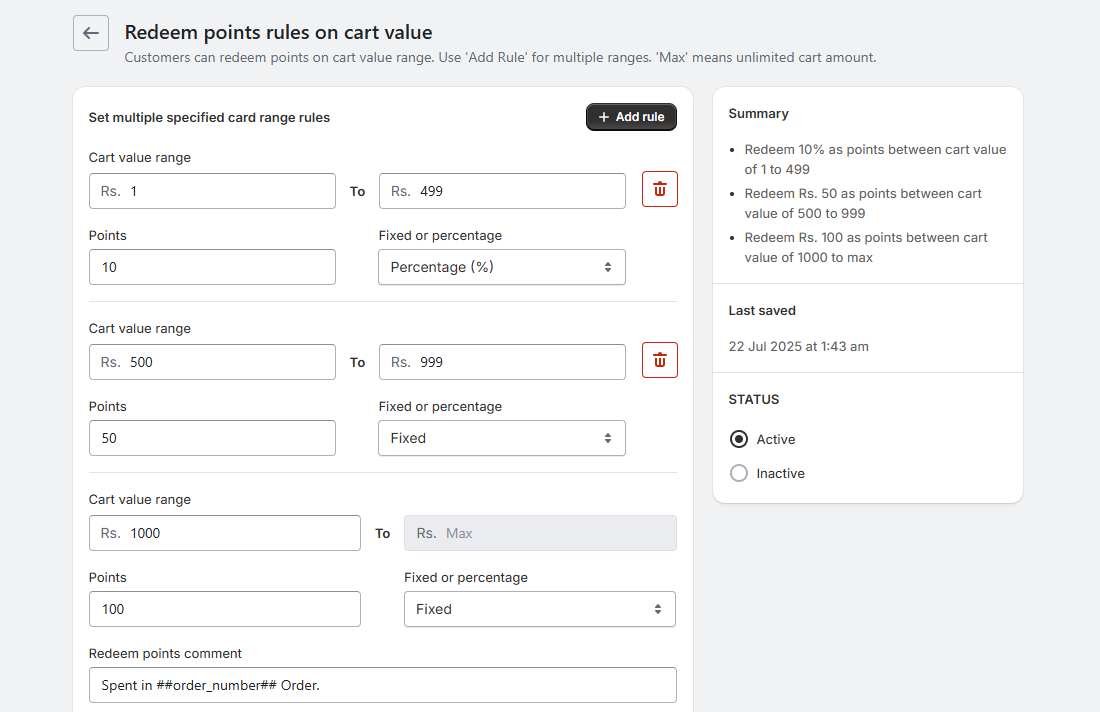This screenshot has width=1100, height=712.
Task: Click the disabled Max cart range field
Action: (540, 533)
